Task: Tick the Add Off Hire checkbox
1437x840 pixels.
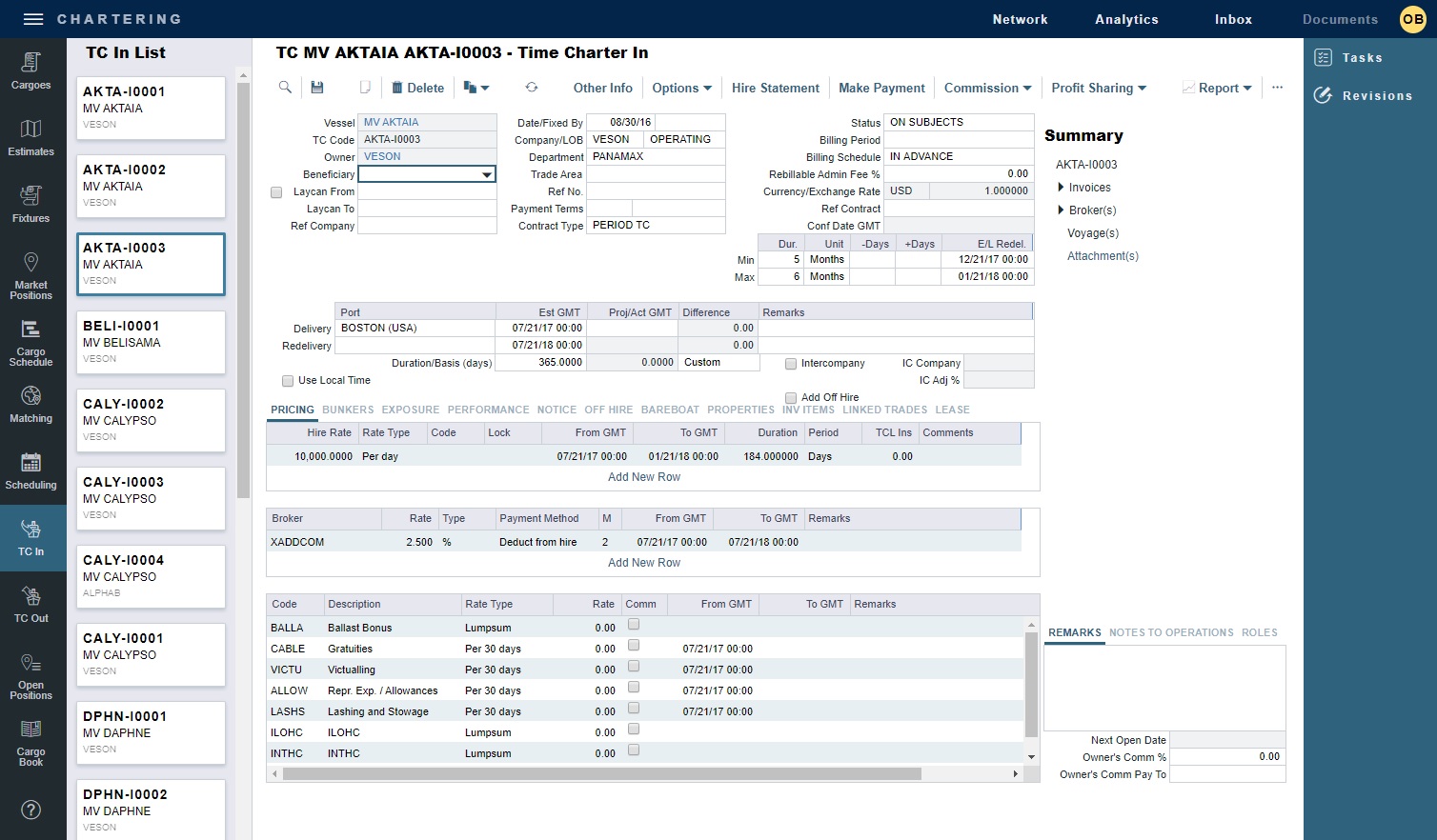Action: pos(791,398)
